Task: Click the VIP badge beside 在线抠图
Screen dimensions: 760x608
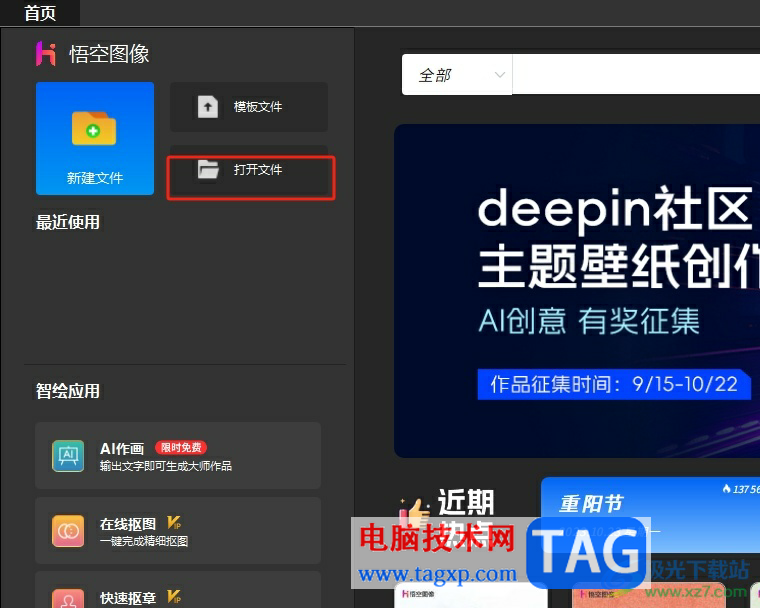Action: pyautogui.click(x=174, y=523)
